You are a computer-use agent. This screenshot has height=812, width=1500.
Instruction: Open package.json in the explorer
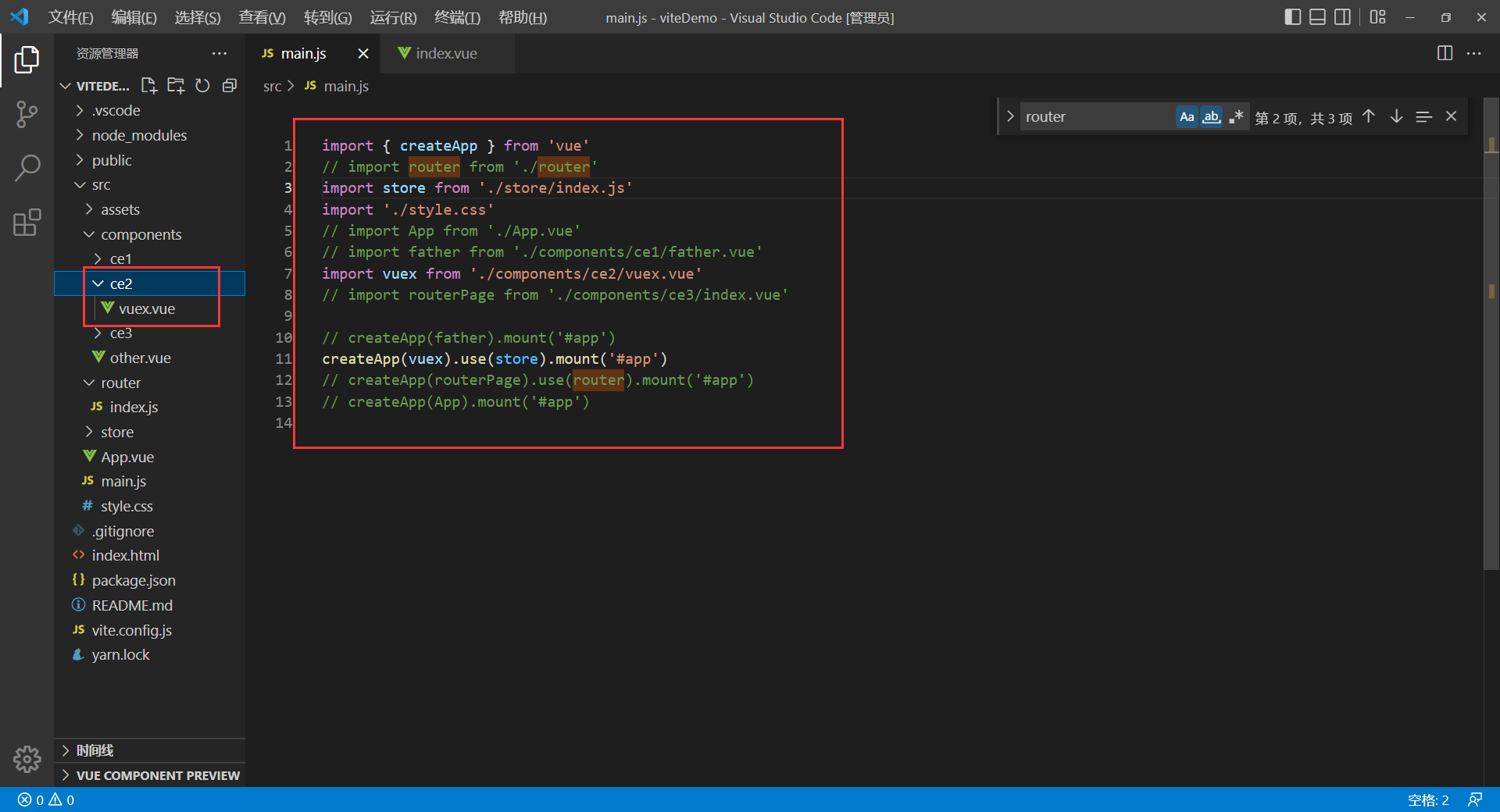[x=150, y=580]
